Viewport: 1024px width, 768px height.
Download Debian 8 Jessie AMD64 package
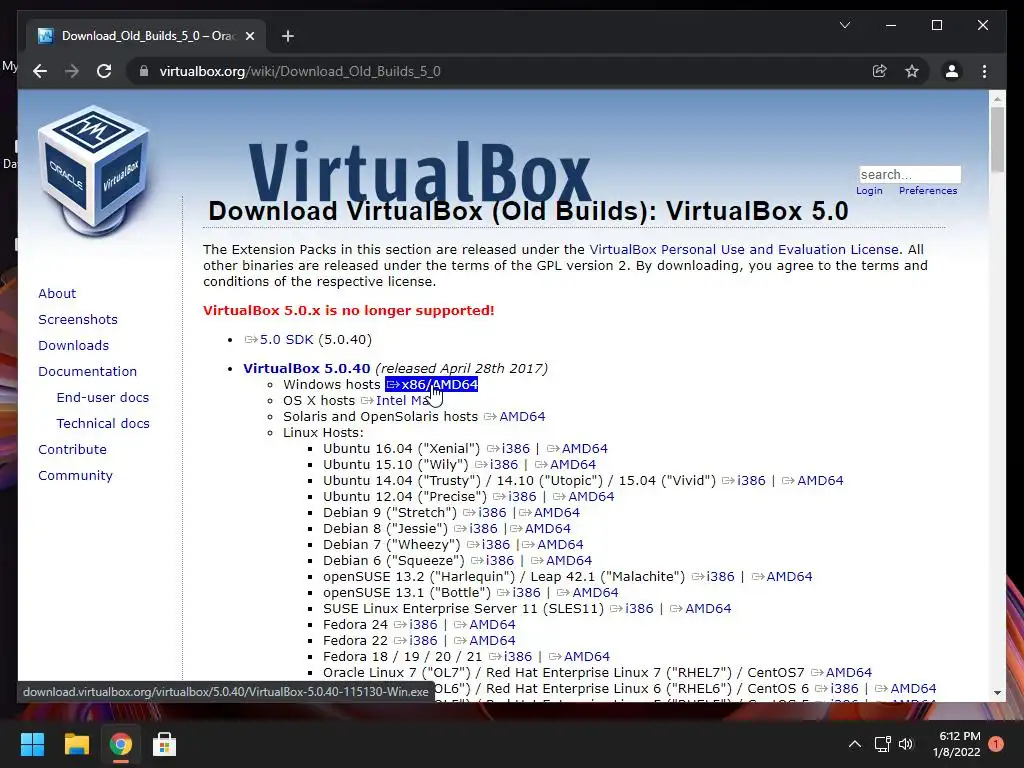pyautogui.click(x=540, y=528)
